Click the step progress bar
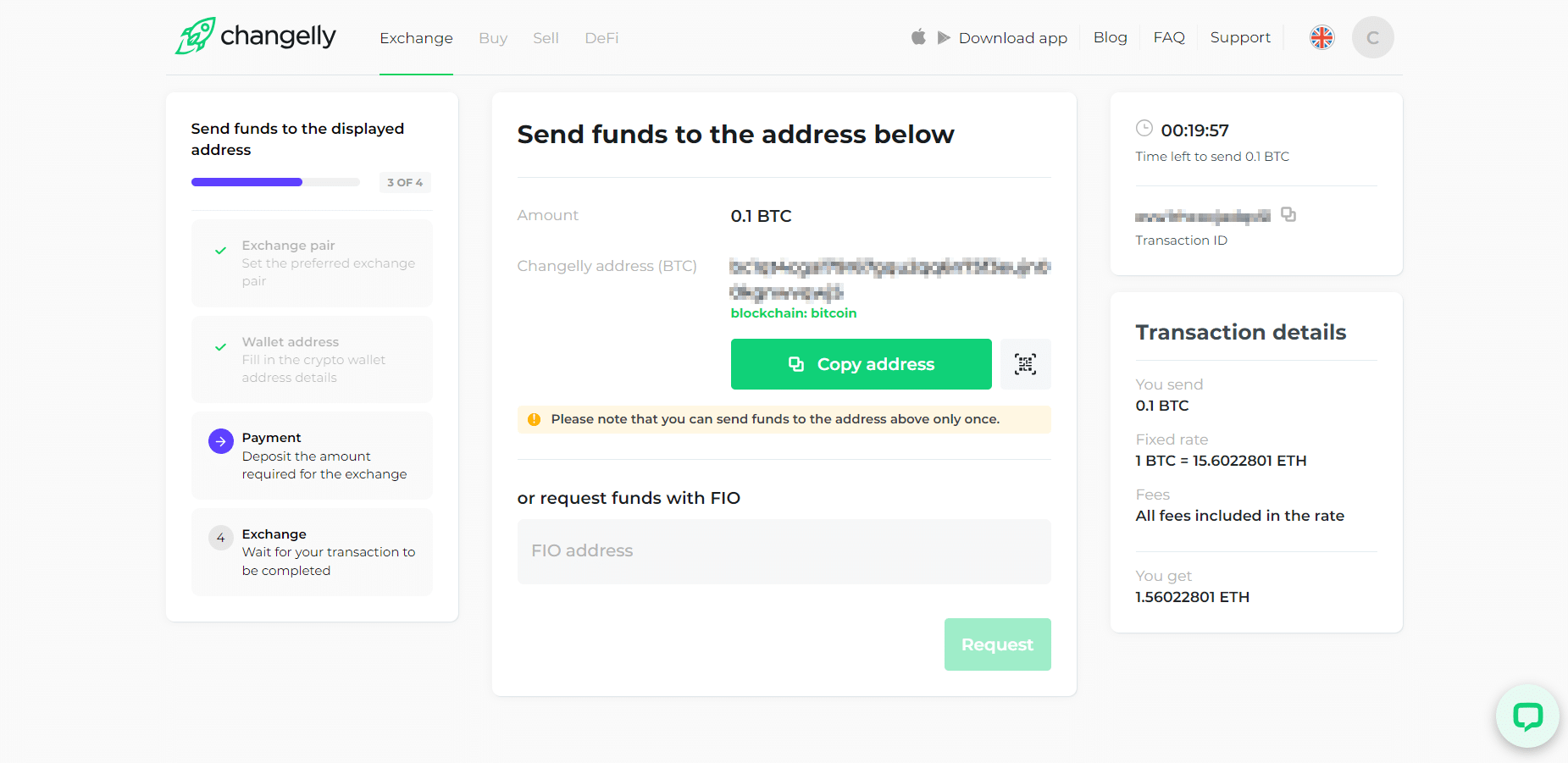 (275, 182)
